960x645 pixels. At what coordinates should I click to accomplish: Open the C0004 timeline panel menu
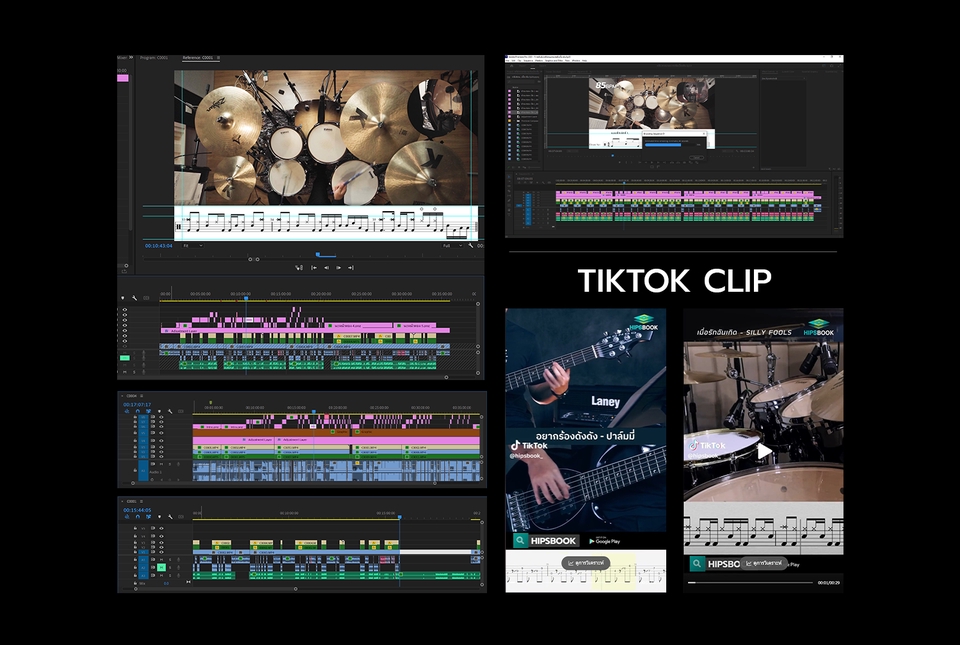141,396
